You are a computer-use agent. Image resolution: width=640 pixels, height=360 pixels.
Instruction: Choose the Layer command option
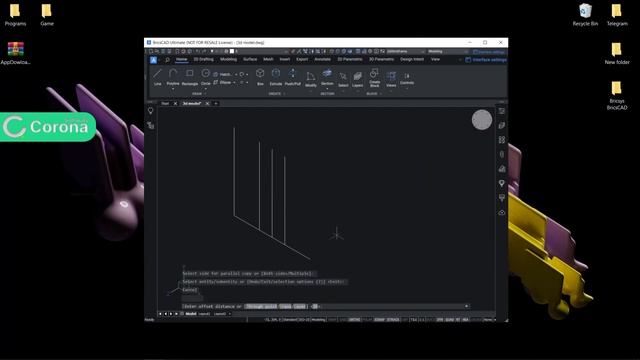click(x=300, y=307)
